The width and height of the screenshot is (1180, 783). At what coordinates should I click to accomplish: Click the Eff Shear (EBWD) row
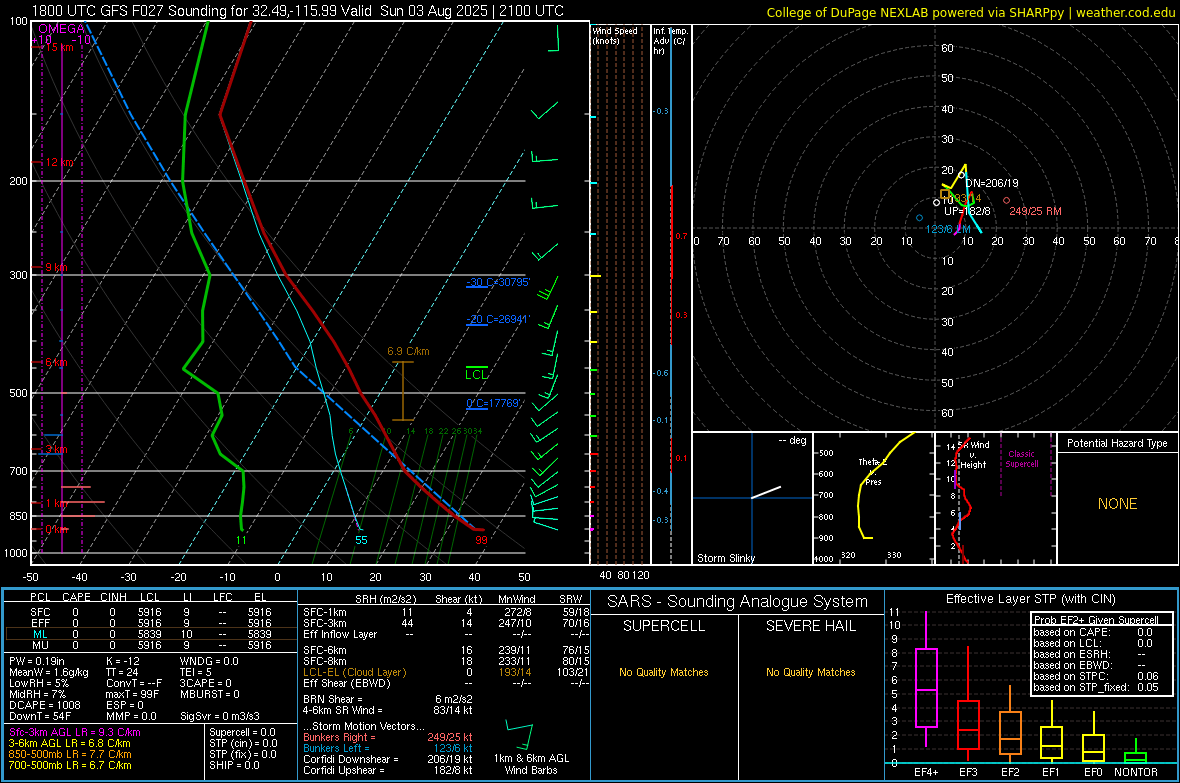pyautogui.click(x=446, y=683)
